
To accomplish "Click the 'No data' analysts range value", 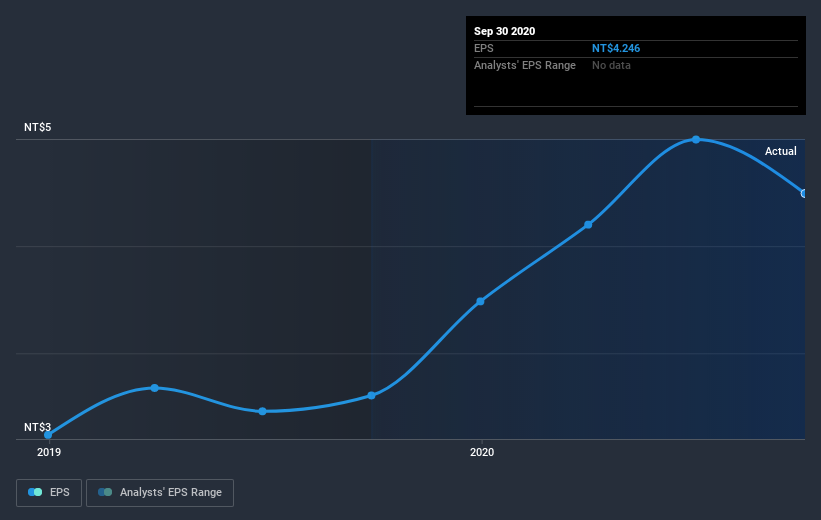I will pos(611,65).
